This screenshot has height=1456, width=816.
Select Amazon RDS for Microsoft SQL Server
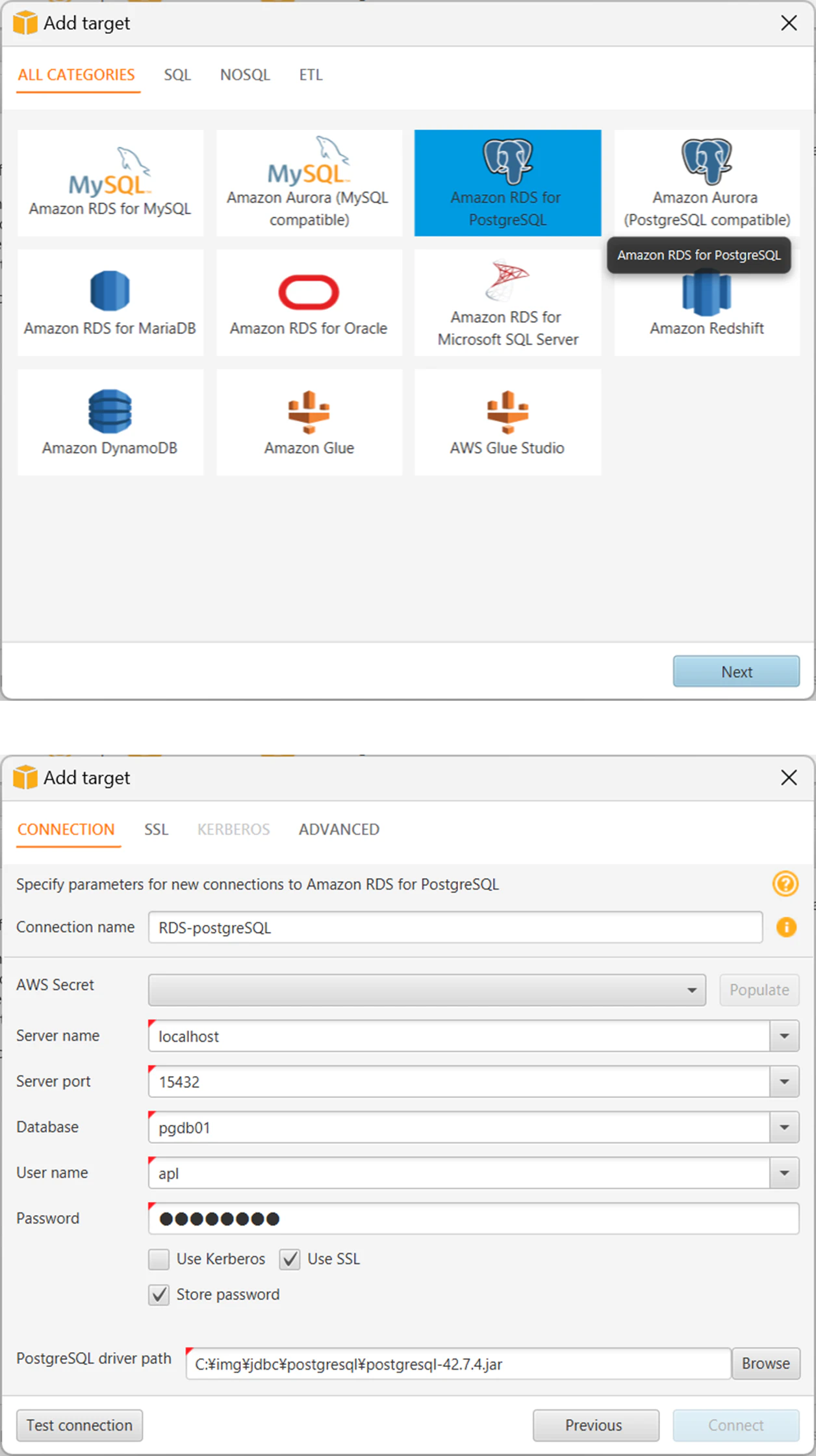pyautogui.click(x=507, y=302)
